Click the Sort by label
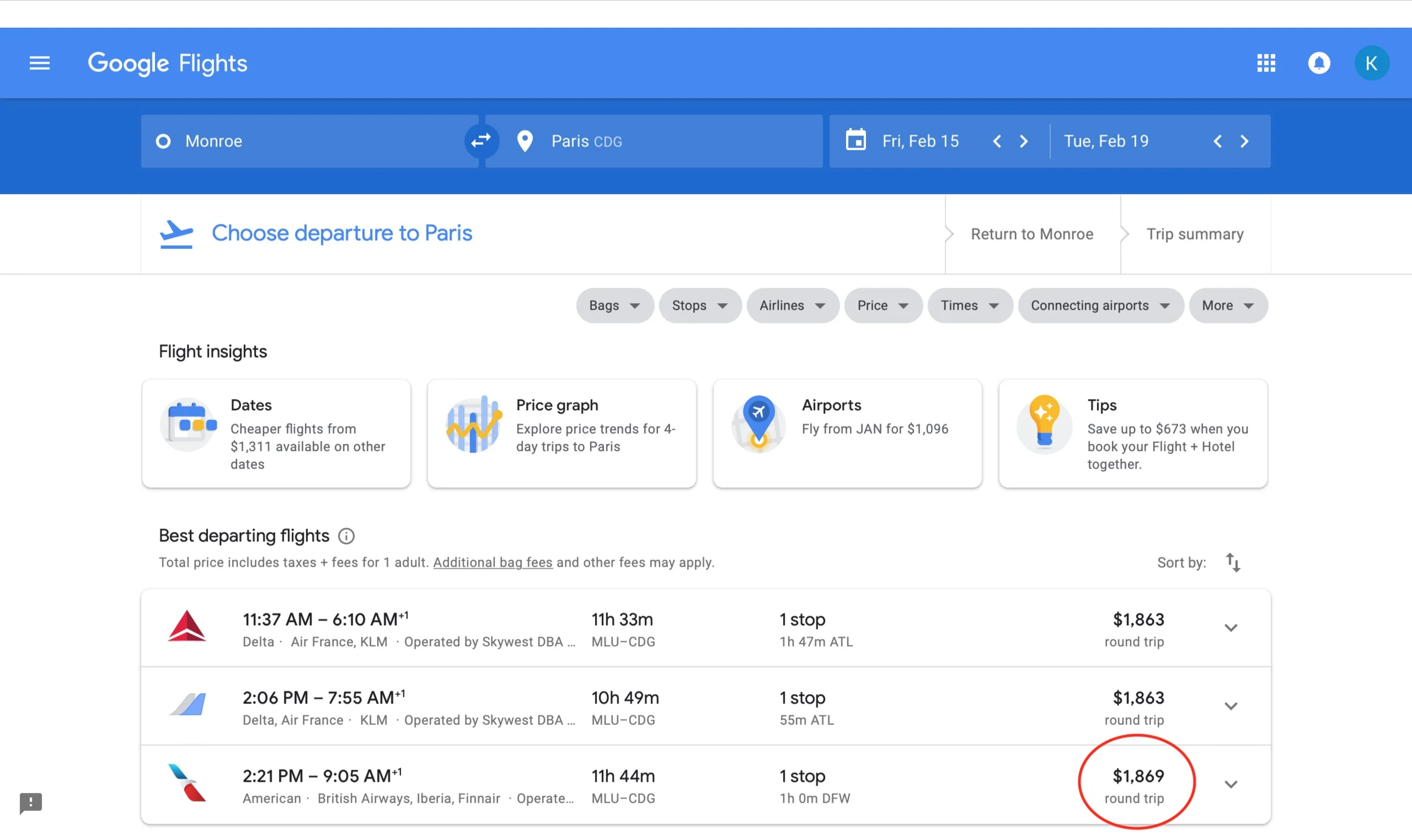Viewport: 1412px width, 840px height. click(1181, 562)
